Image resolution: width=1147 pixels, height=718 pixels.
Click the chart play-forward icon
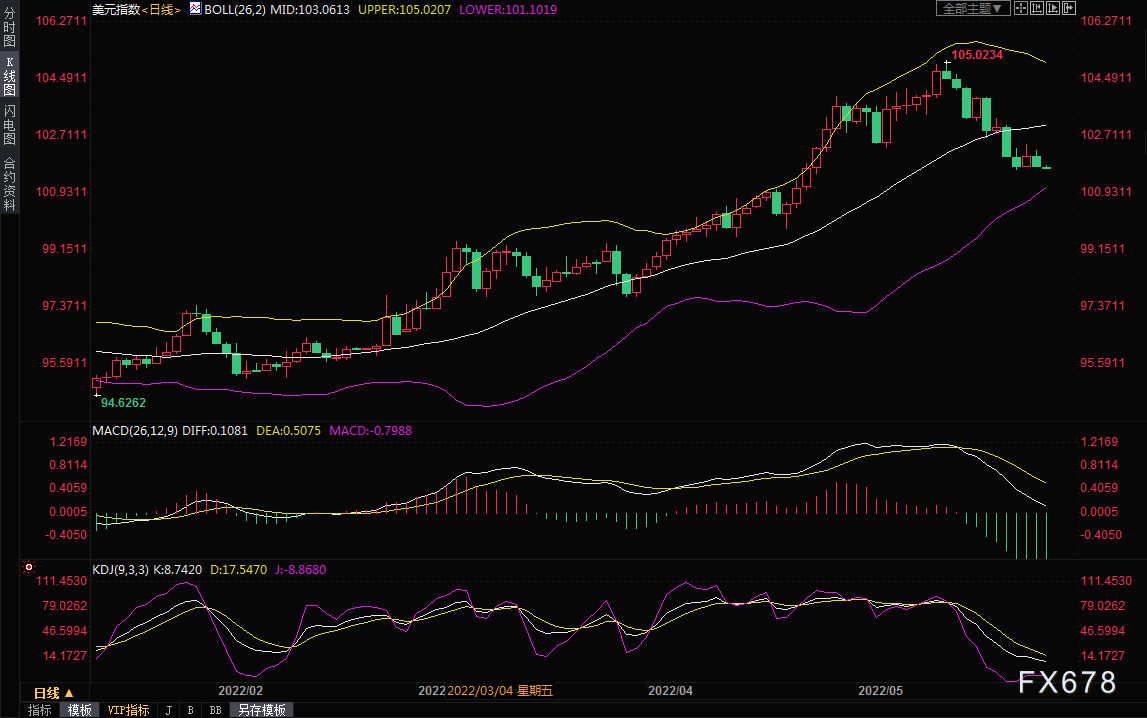(x=1053, y=8)
